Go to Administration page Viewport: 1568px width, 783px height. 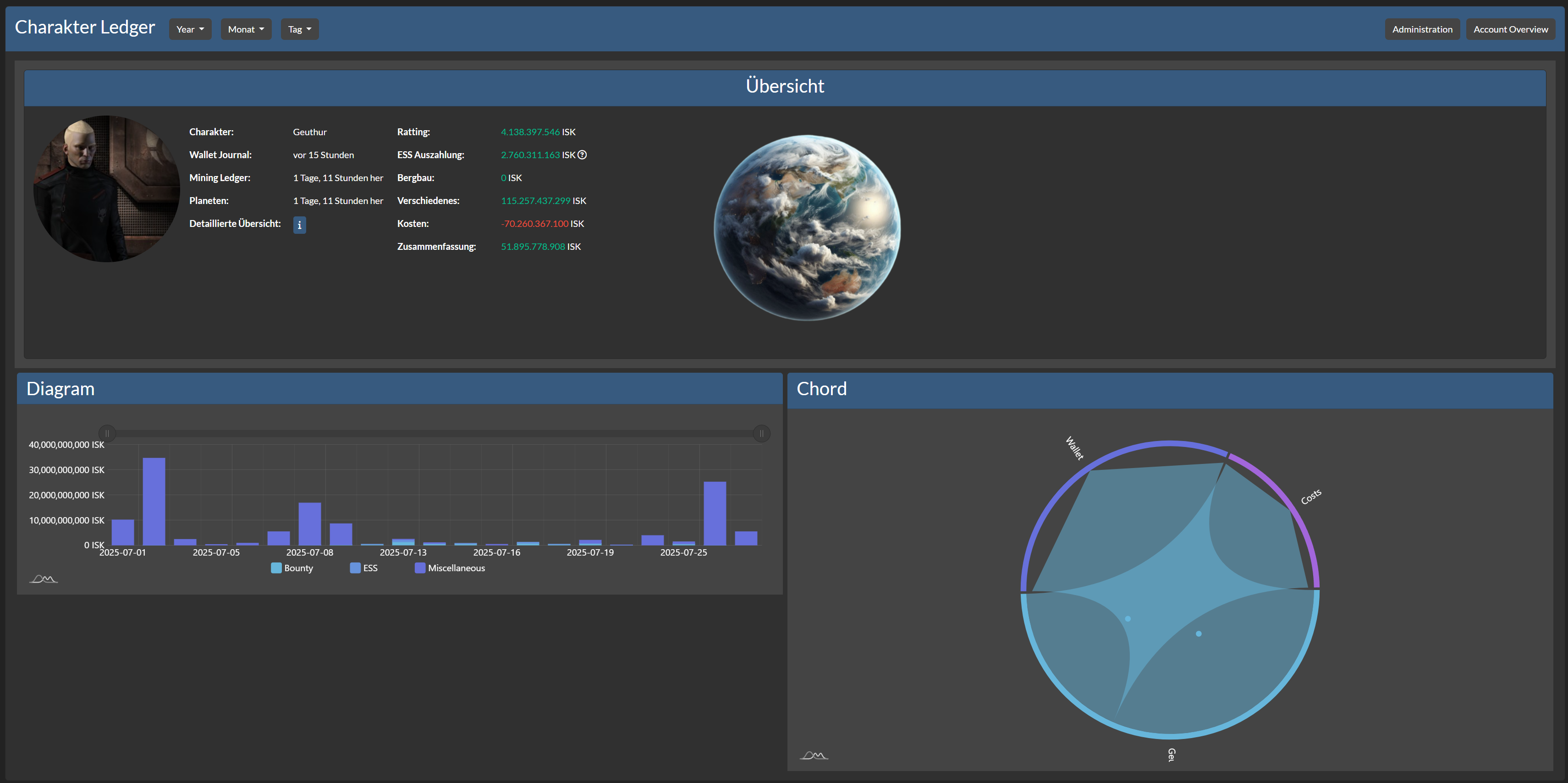[1421, 29]
